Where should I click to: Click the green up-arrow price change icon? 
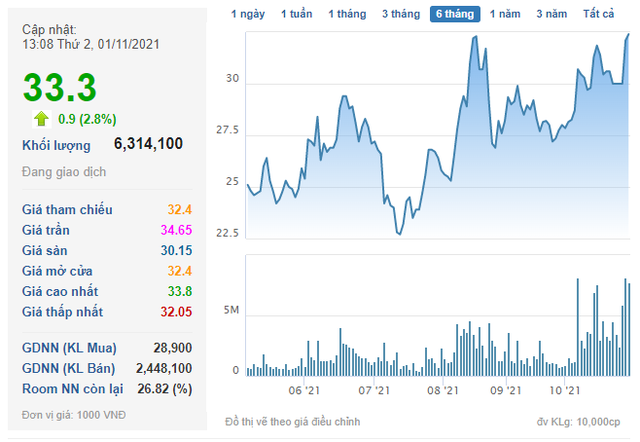click(41, 119)
